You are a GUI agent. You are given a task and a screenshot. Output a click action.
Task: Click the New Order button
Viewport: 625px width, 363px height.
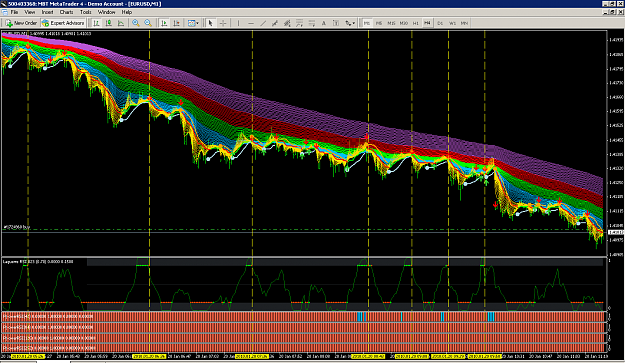click(x=22, y=23)
